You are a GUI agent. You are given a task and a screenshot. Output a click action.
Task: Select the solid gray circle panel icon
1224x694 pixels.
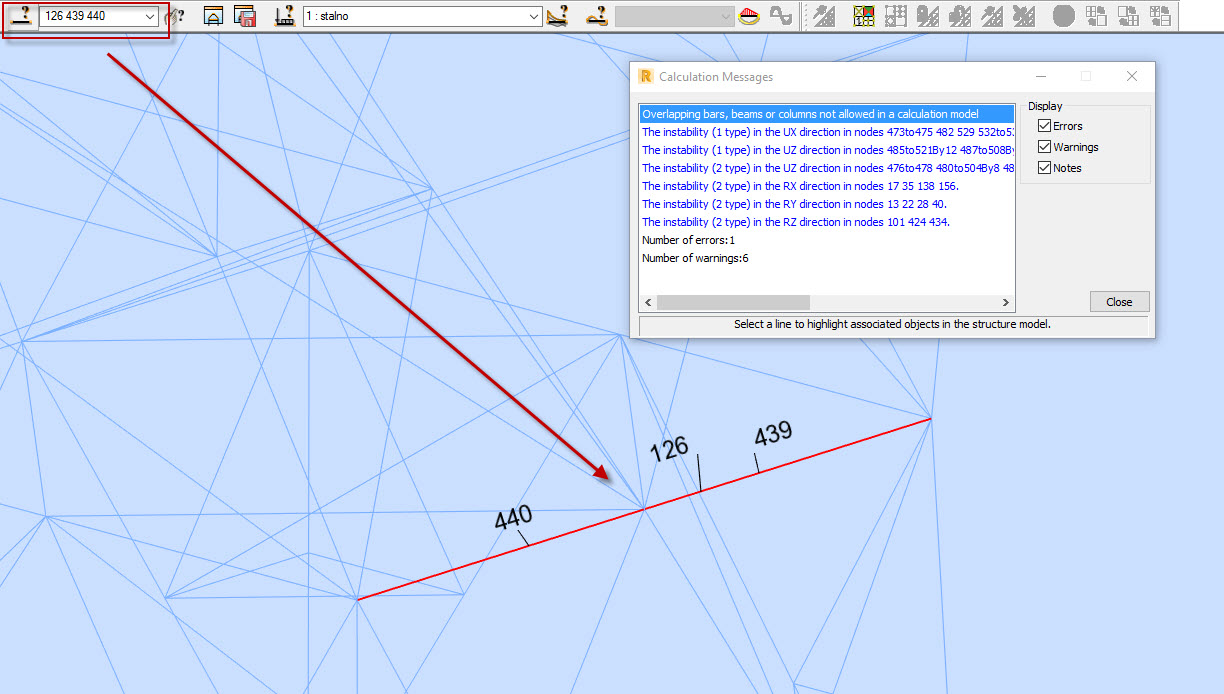click(1062, 16)
